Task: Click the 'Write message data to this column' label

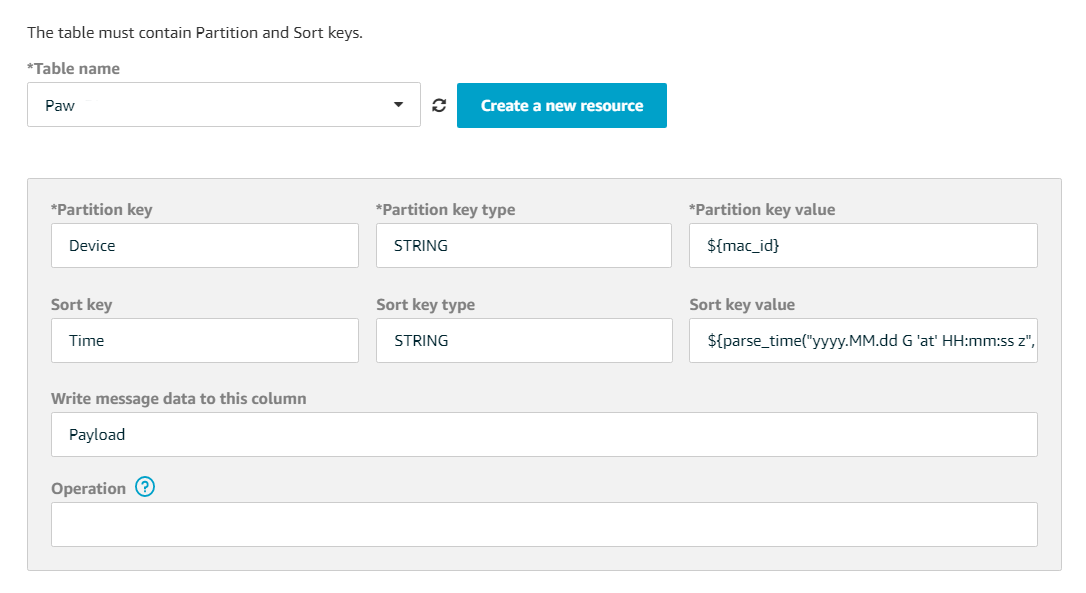Action: coord(179,398)
